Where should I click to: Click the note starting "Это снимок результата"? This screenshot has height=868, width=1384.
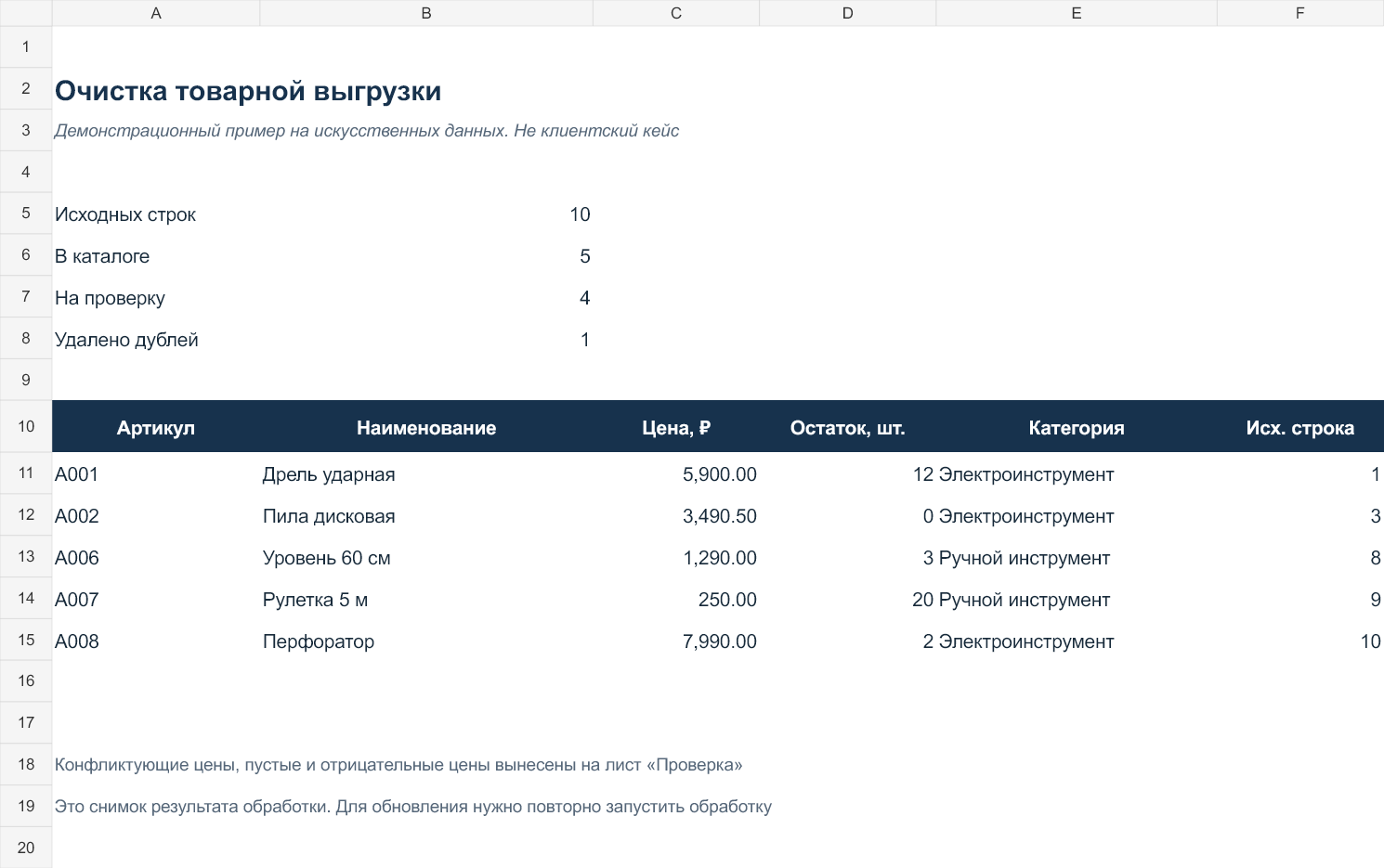[413, 807]
